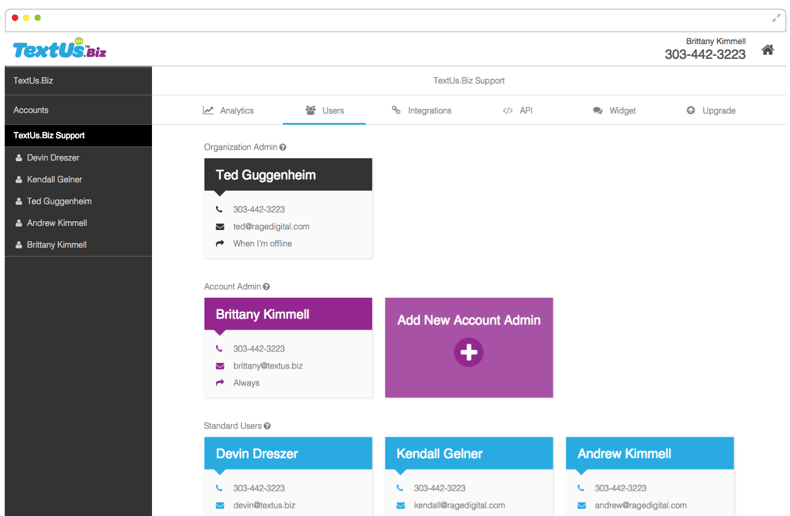Click envelope icon beside andrew@ragedigital.com
Image resolution: width=790 pixels, height=516 pixels.
click(x=581, y=505)
